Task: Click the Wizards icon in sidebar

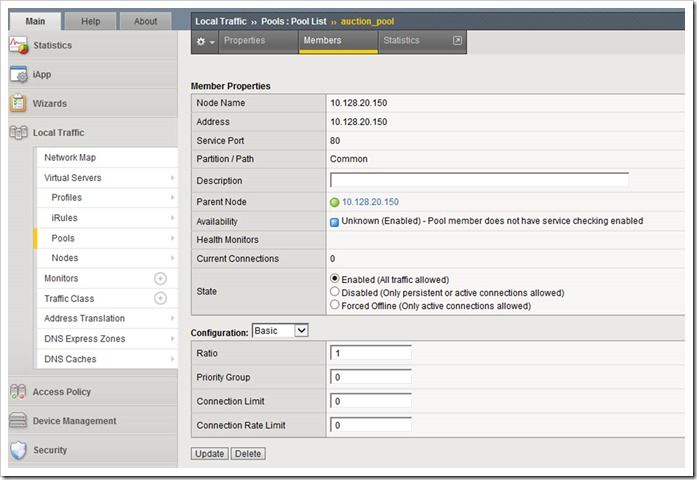Action: pyautogui.click(x=17, y=103)
